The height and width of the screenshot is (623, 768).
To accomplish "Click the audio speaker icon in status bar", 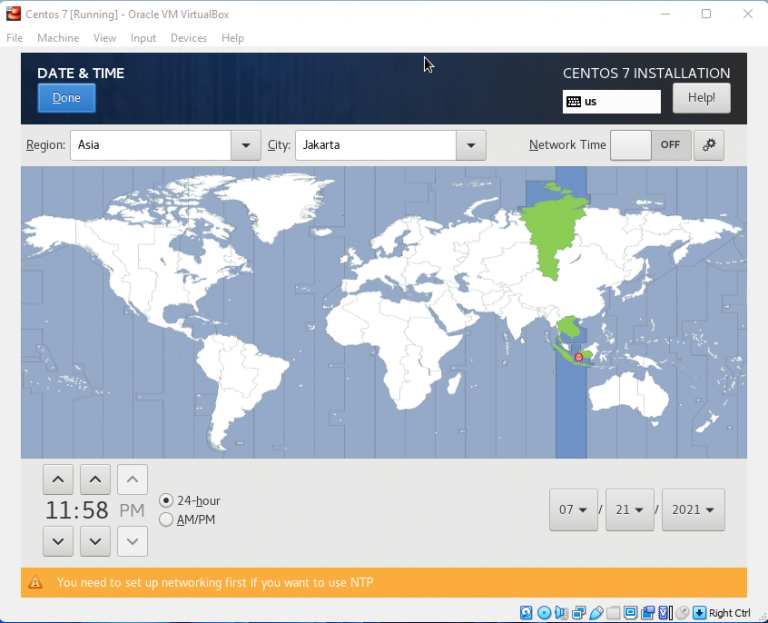I will [561, 613].
